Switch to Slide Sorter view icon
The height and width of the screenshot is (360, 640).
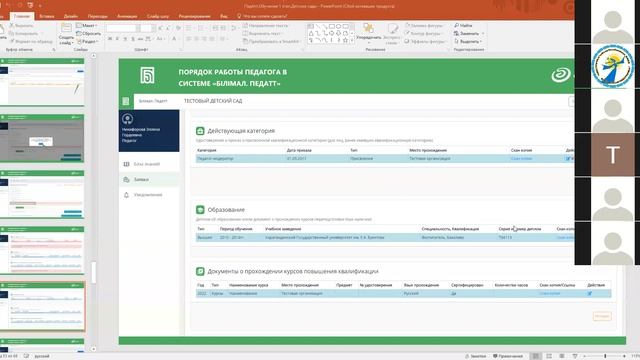click(x=549, y=356)
